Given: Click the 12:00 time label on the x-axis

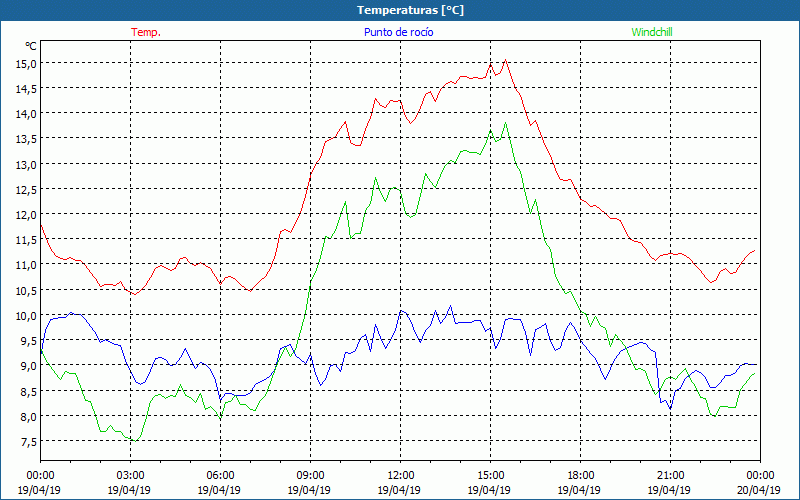Looking at the screenshot, I should coord(401,476).
